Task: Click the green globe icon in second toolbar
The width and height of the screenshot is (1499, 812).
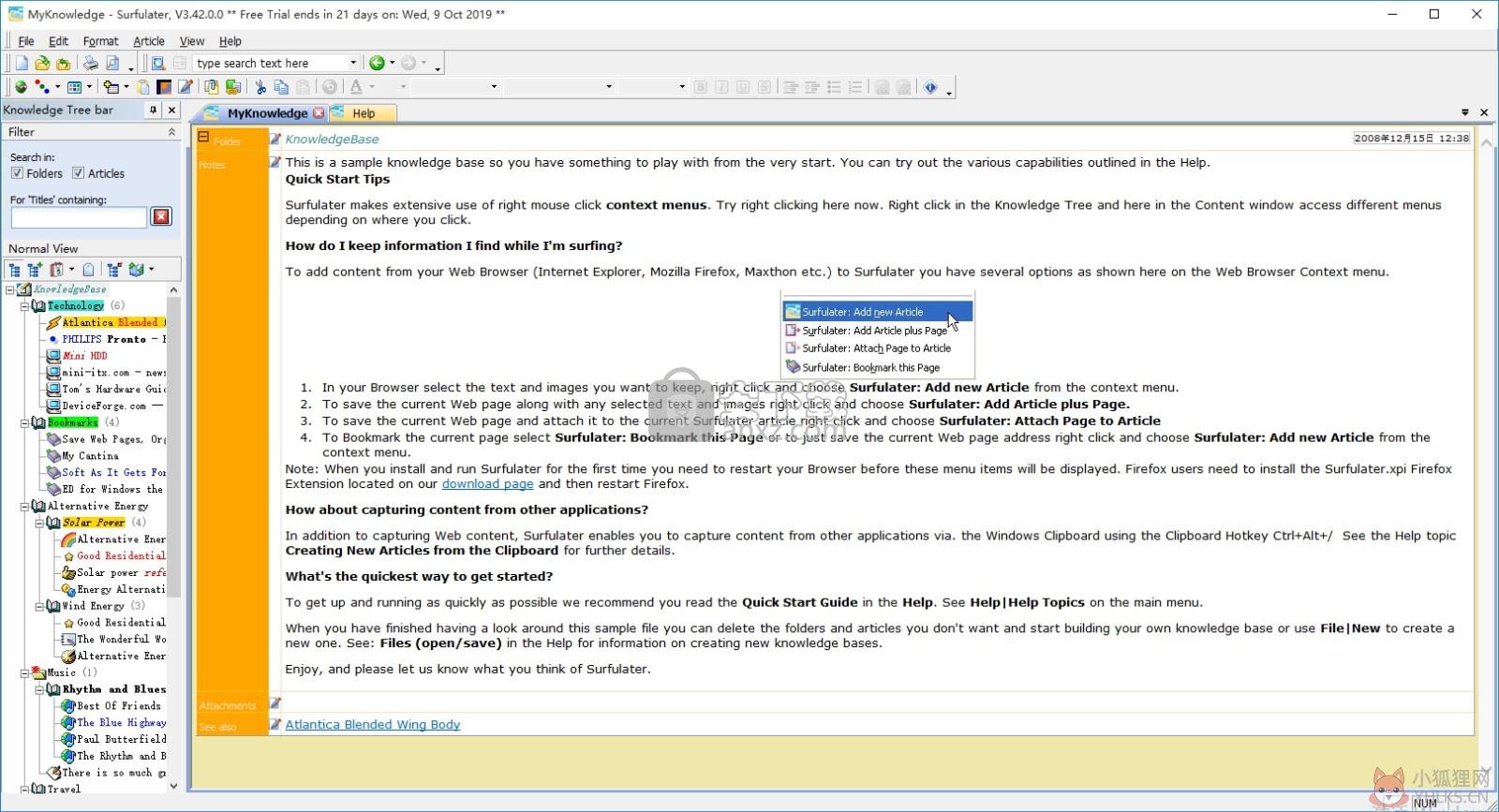Action: (21, 87)
